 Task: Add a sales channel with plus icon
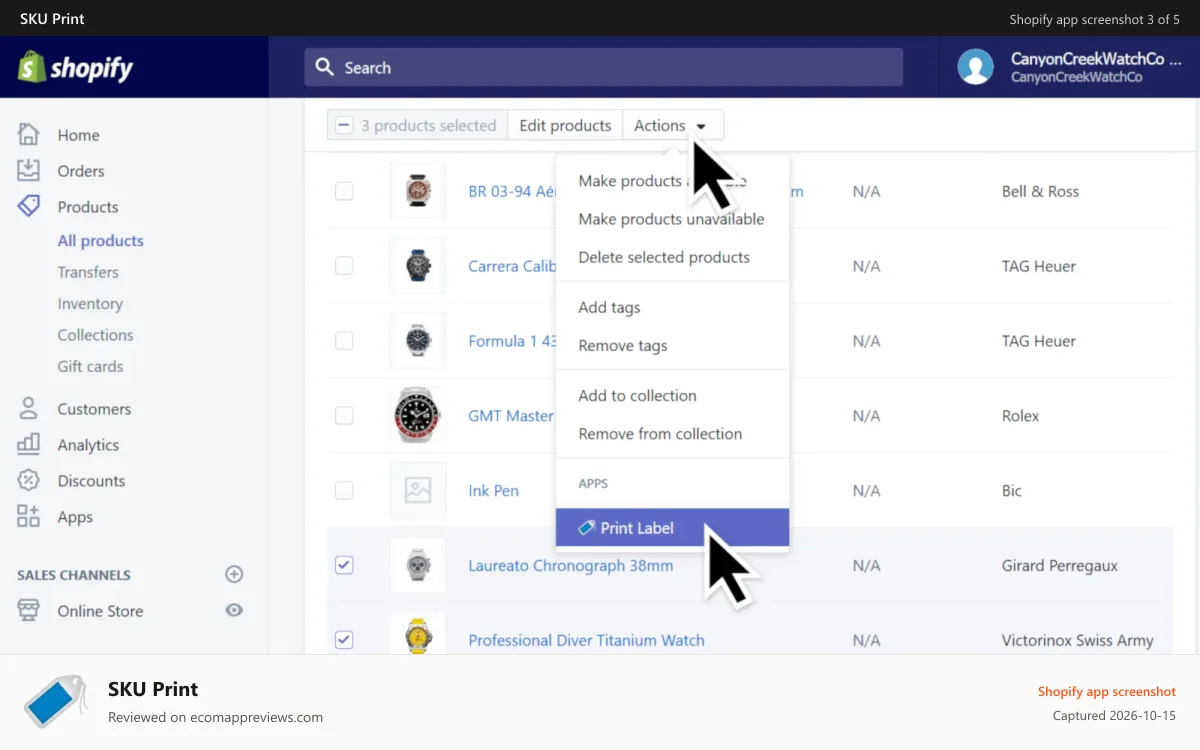pyautogui.click(x=234, y=574)
